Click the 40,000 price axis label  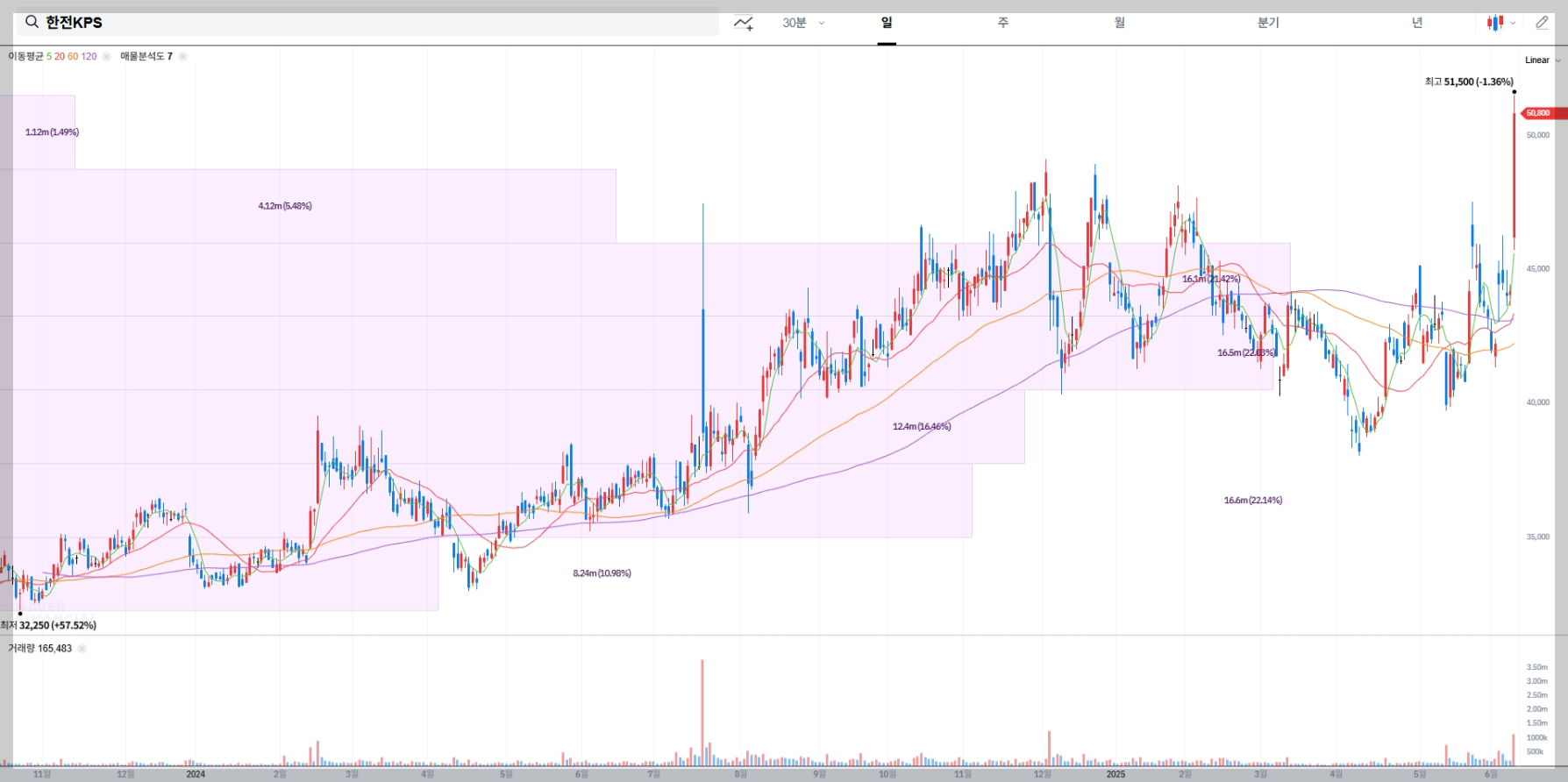pyautogui.click(x=1538, y=402)
